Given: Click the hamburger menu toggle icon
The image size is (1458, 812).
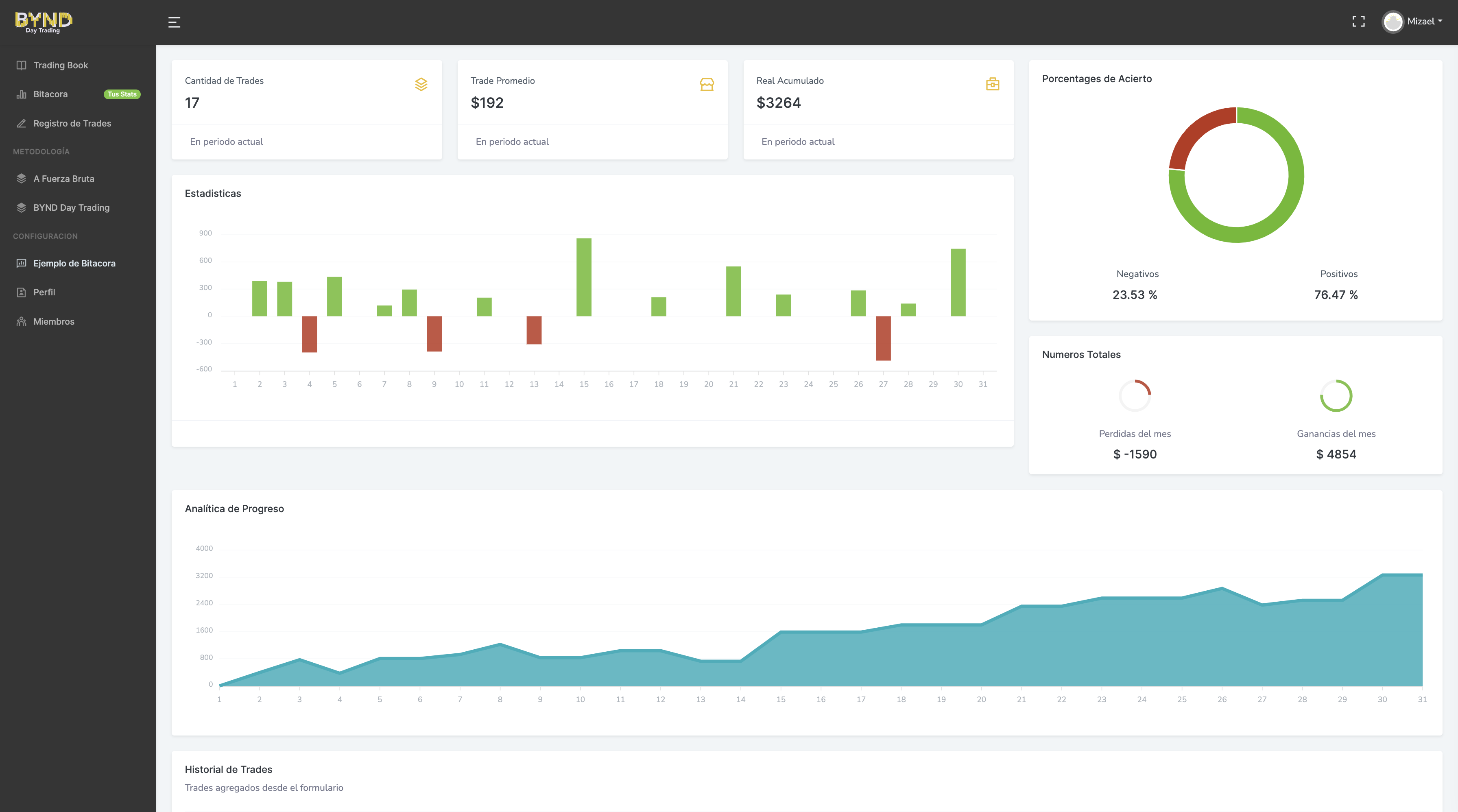Looking at the screenshot, I should point(175,22).
